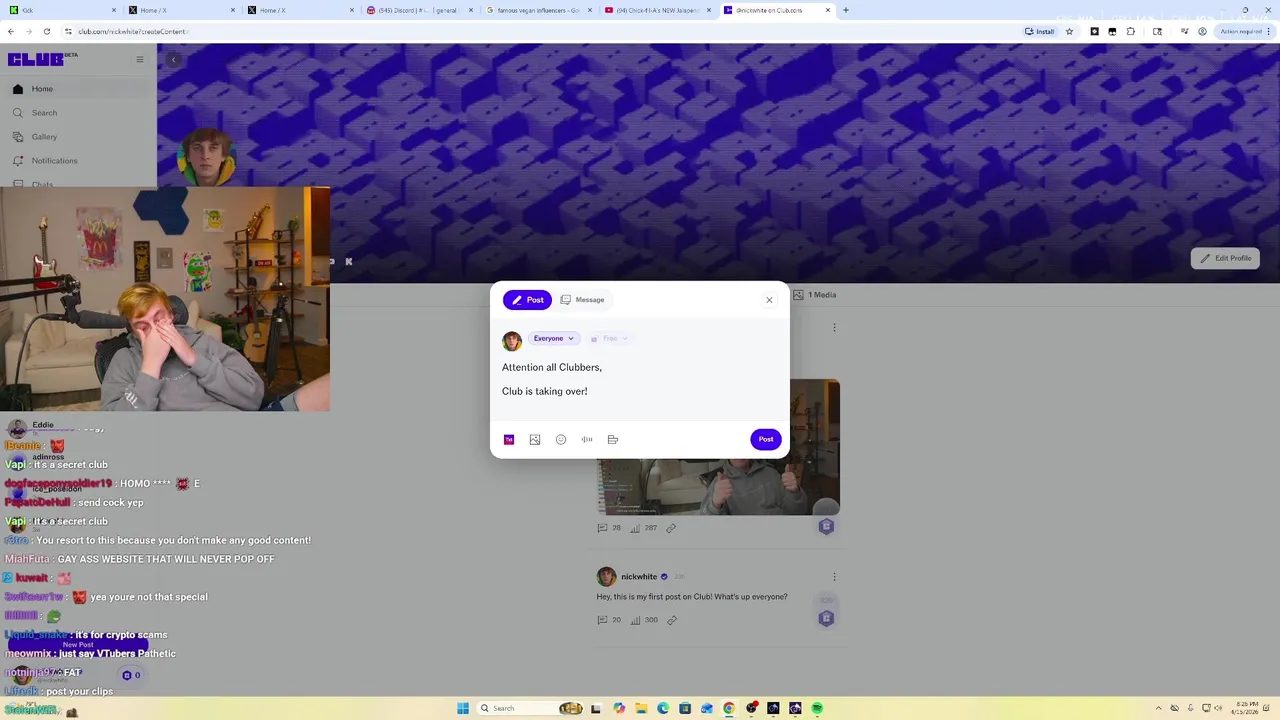
Task: Click the browser address bar
Action: pyautogui.click(x=540, y=31)
